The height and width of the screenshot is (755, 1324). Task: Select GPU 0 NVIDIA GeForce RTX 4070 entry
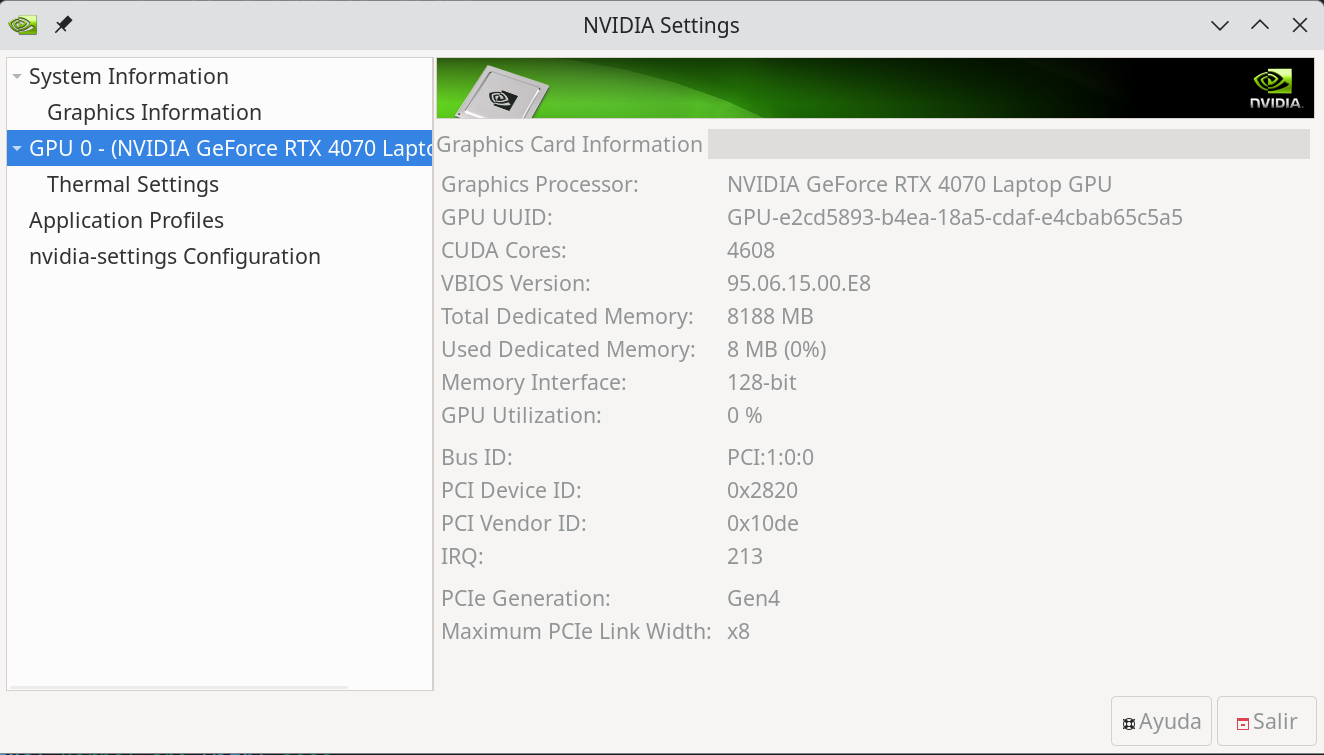pyautogui.click(x=219, y=148)
